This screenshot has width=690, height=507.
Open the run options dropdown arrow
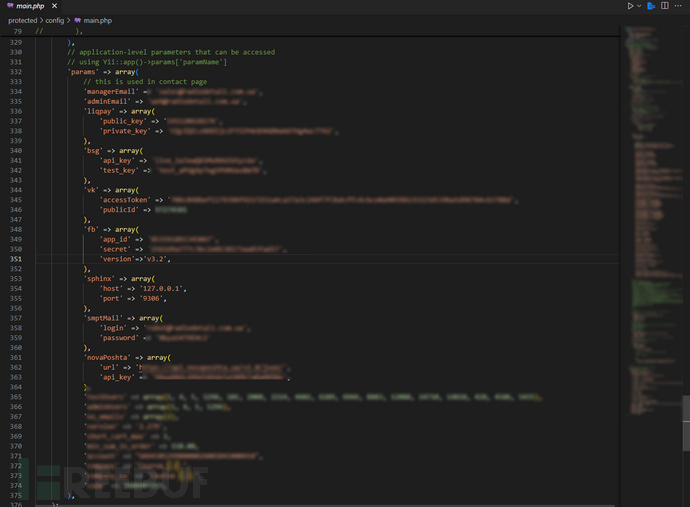tap(640, 6)
